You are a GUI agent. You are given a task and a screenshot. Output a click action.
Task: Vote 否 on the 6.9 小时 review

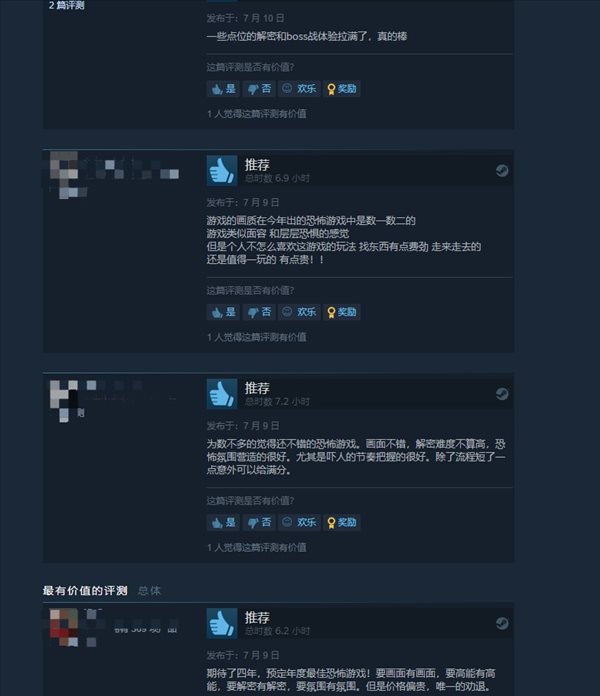coord(259,312)
